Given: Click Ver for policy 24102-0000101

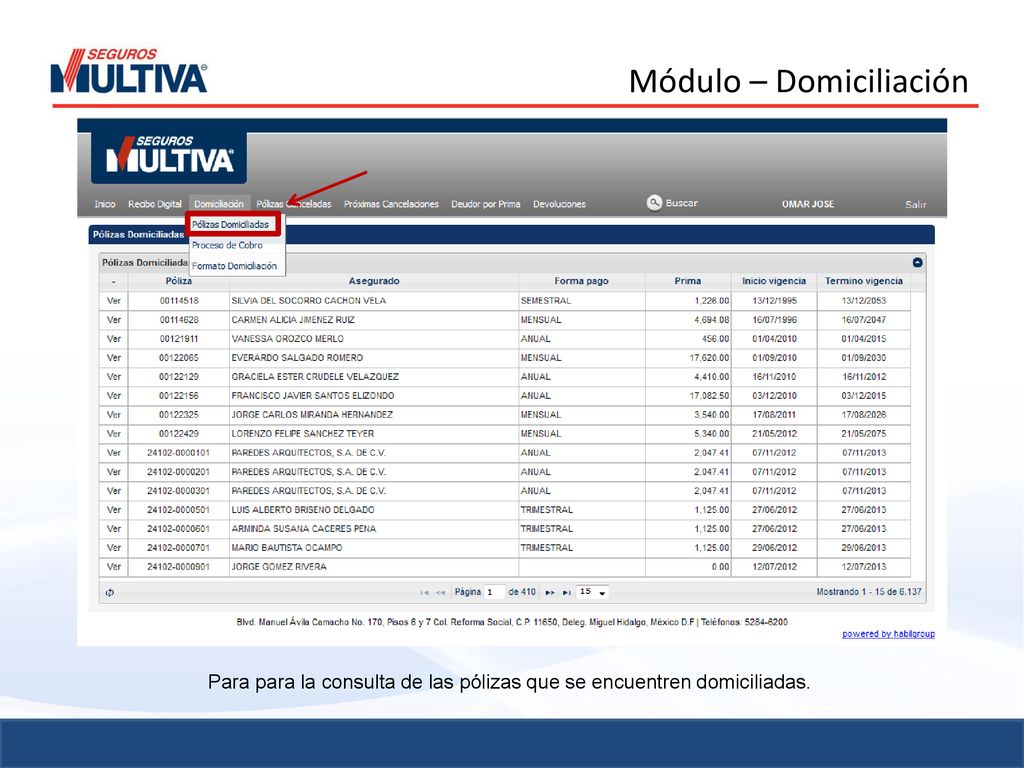Looking at the screenshot, I should point(114,452).
